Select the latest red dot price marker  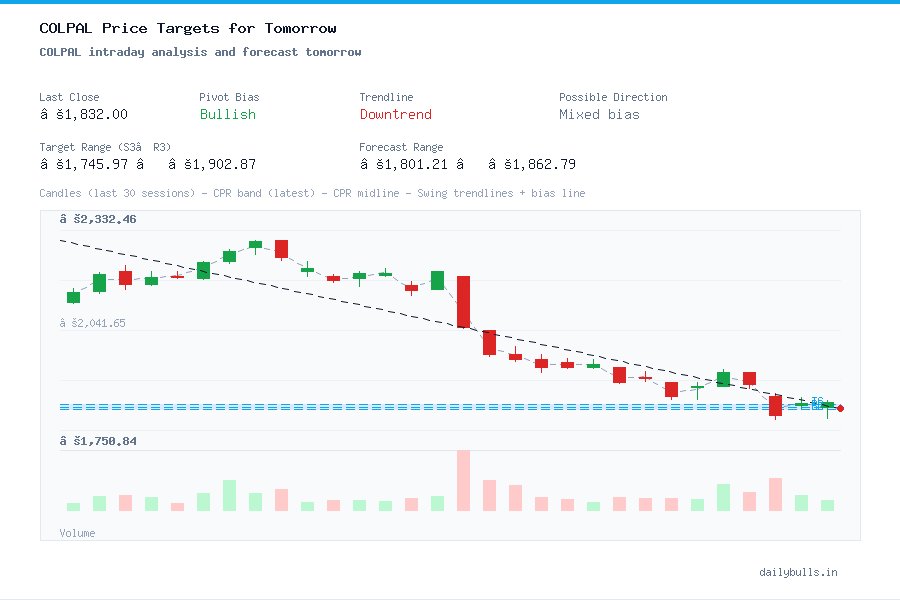coord(841,408)
